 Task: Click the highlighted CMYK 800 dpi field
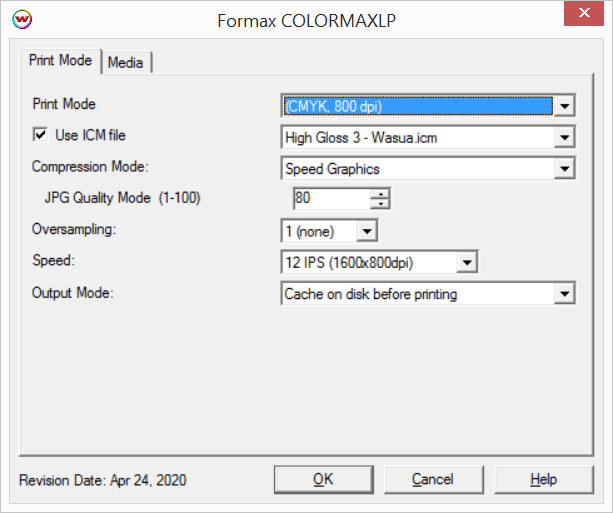point(416,105)
